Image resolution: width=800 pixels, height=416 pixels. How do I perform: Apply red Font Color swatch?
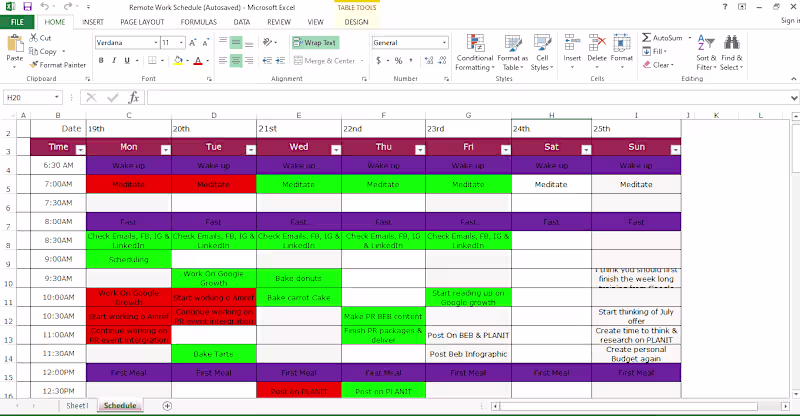(198, 60)
